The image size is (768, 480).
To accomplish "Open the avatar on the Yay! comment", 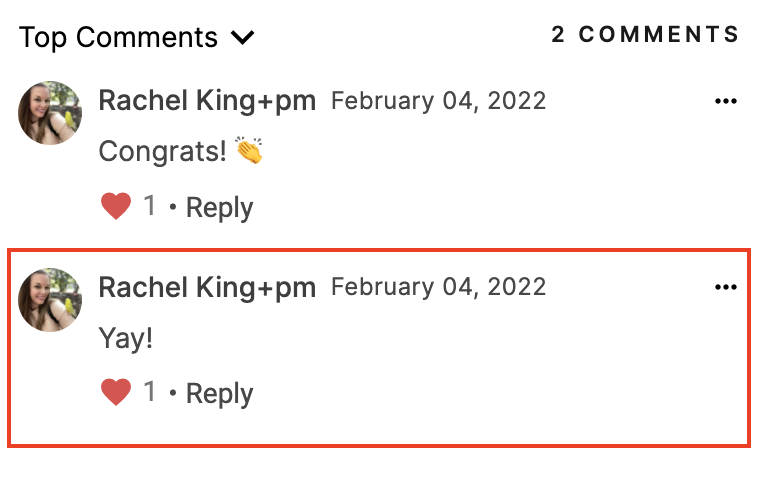I will (50, 300).
